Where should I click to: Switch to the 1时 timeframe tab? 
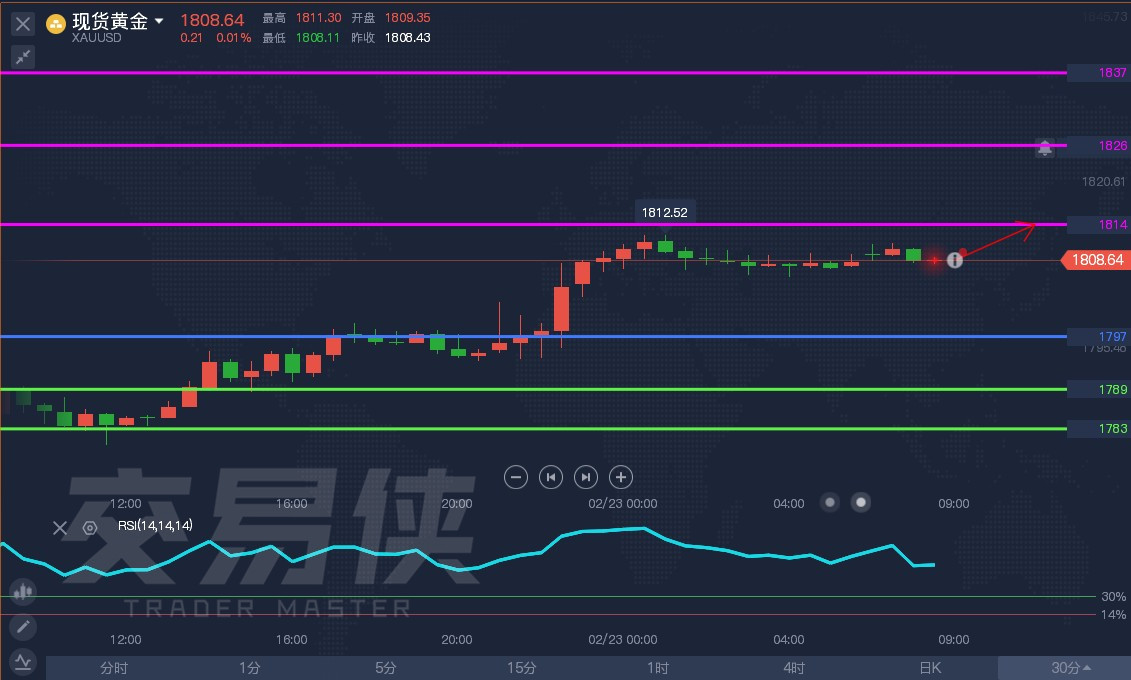(658, 668)
